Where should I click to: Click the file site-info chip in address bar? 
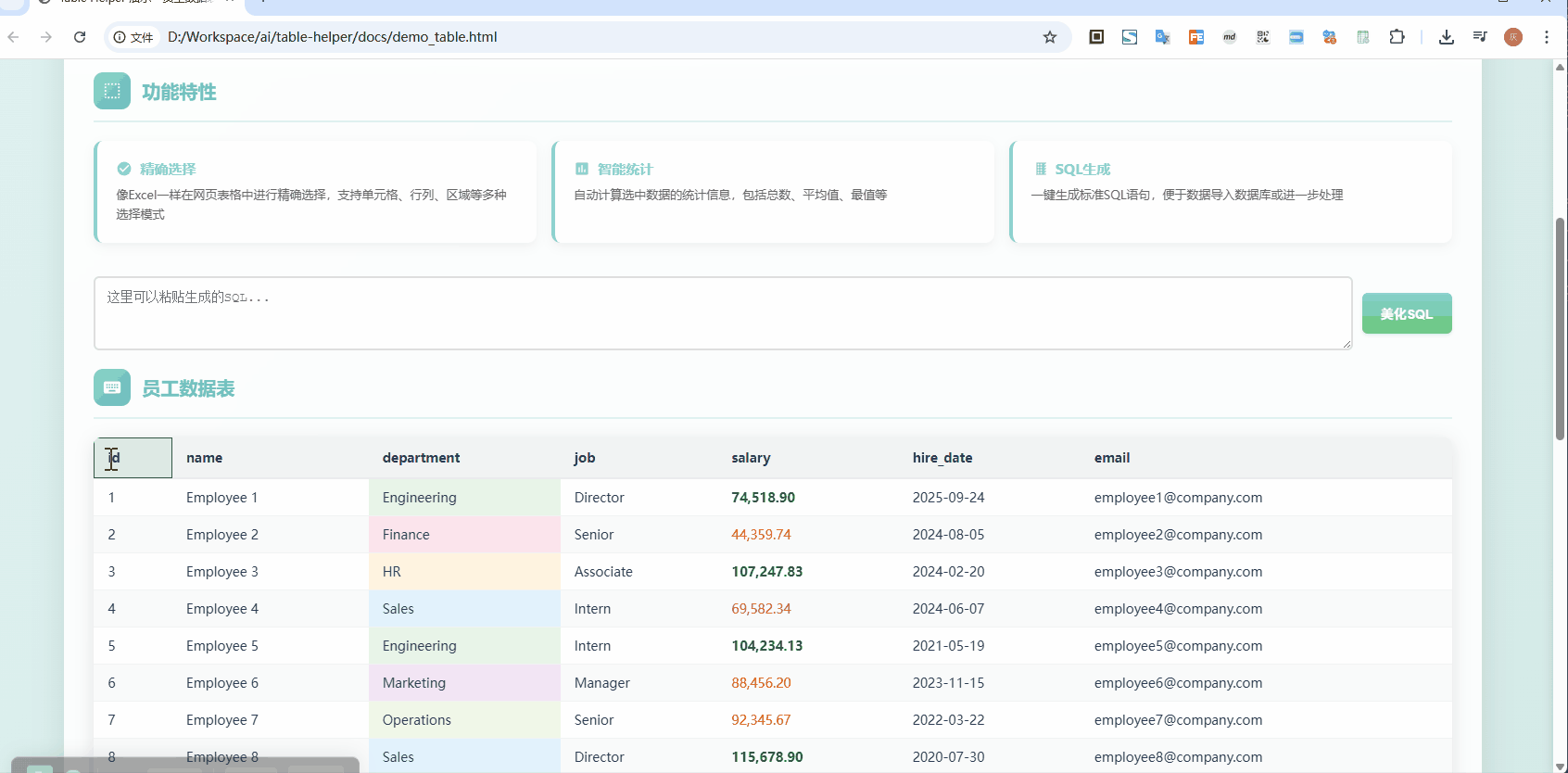tap(133, 37)
